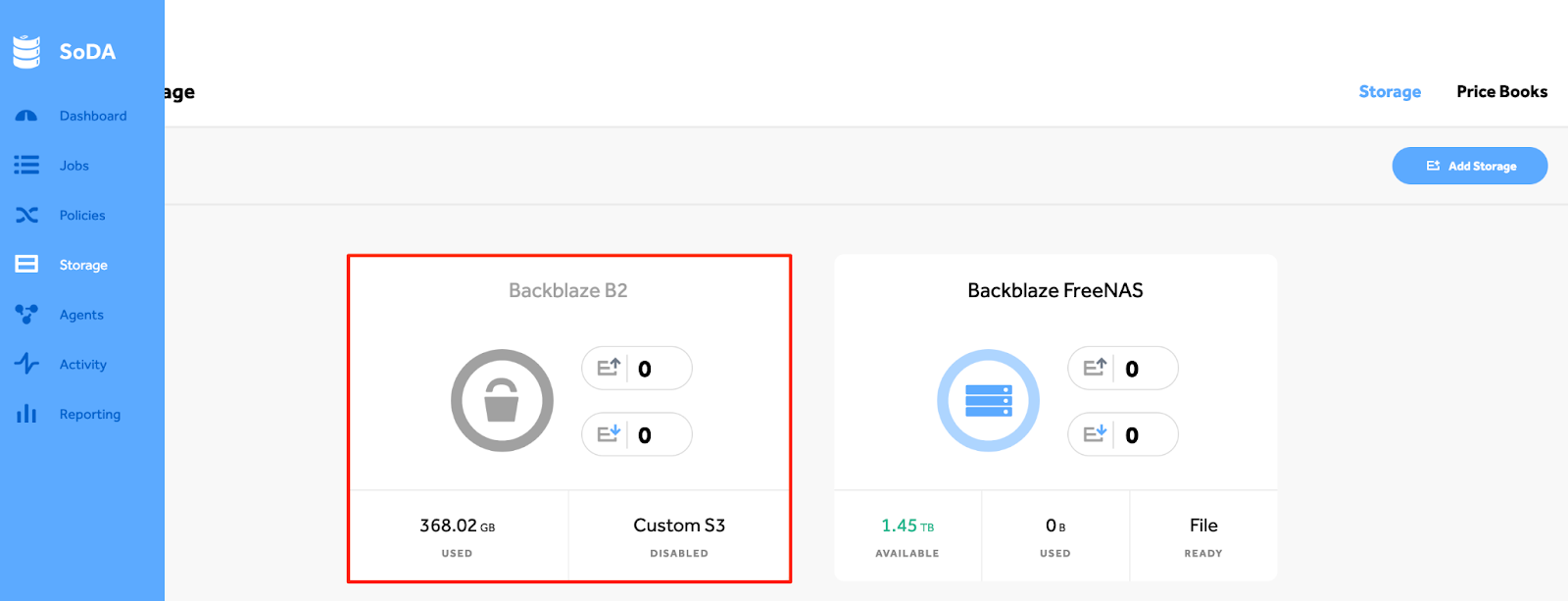Switch to the Storage top tab
Screen dimensions: 1568x601
1390,91
